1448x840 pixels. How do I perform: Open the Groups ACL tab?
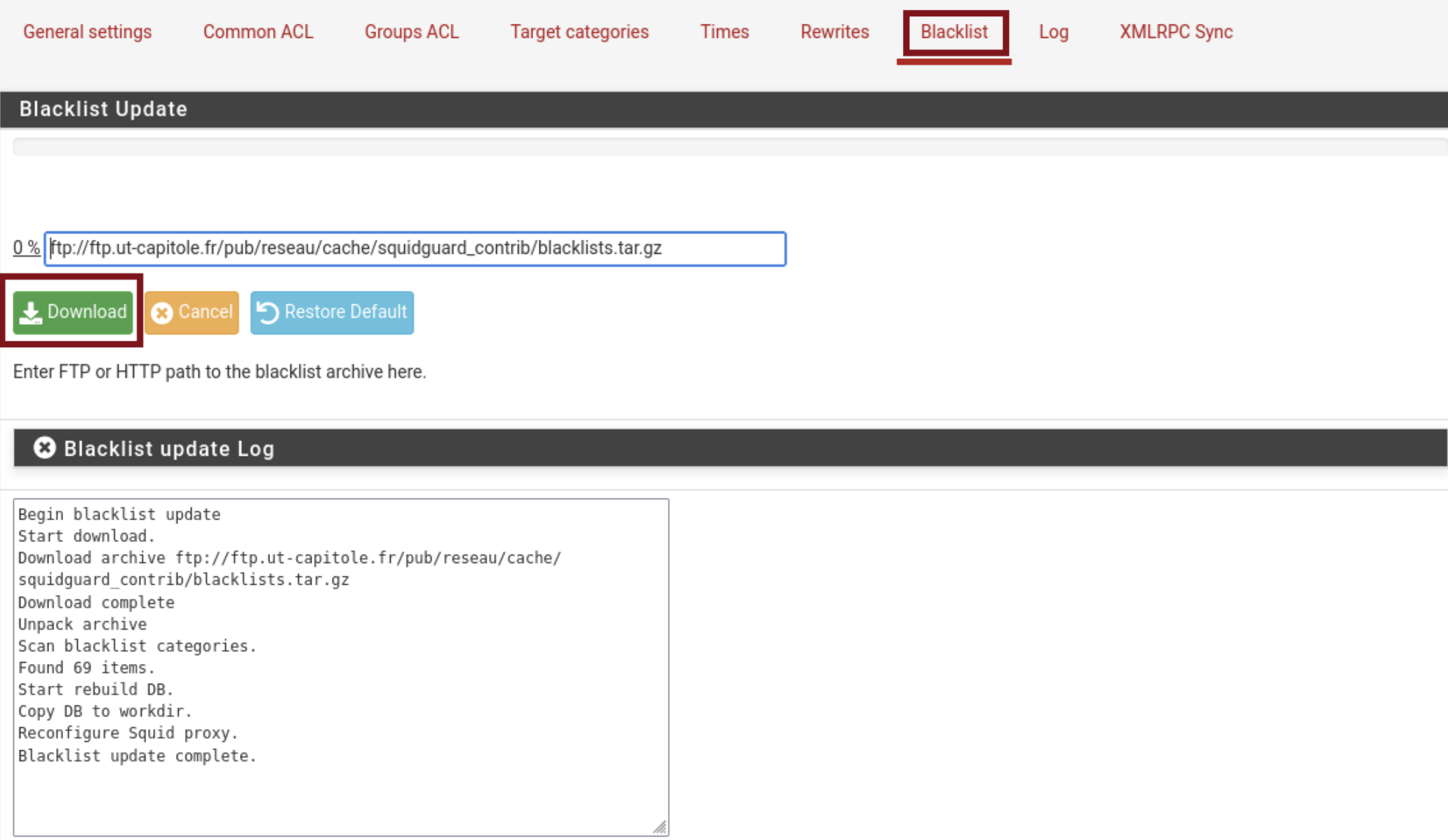click(411, 32)
